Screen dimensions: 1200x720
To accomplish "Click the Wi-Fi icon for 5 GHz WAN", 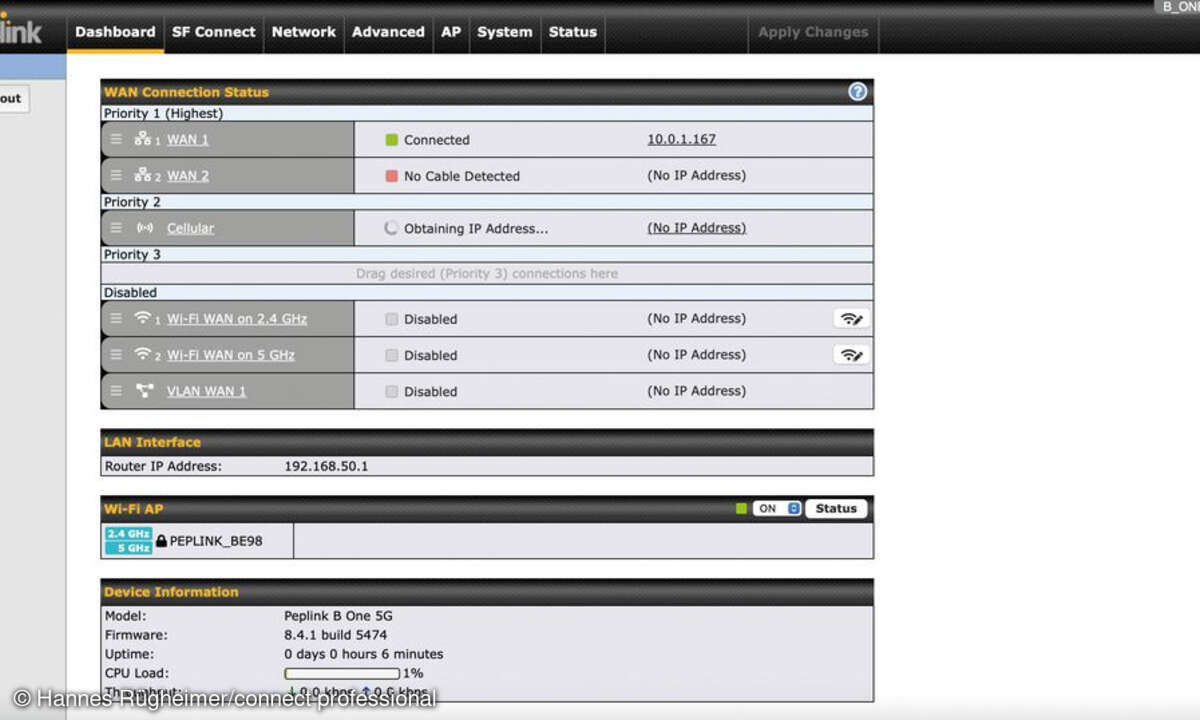I will pyautogui.click(x=143, y=354).
